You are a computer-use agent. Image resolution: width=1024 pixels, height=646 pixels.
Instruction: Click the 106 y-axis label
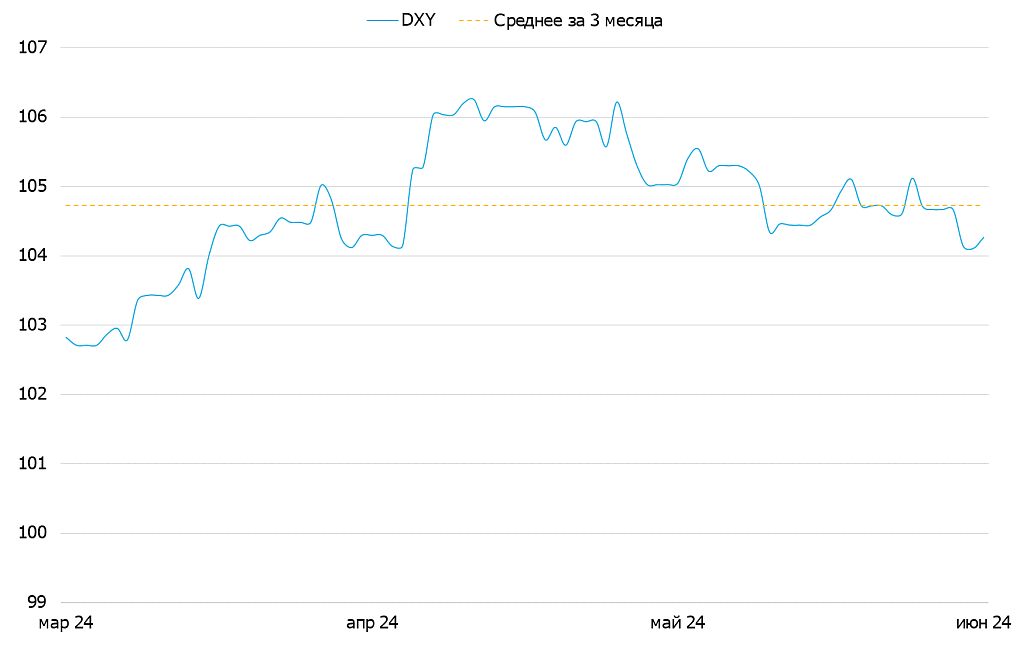coord(33,117)
